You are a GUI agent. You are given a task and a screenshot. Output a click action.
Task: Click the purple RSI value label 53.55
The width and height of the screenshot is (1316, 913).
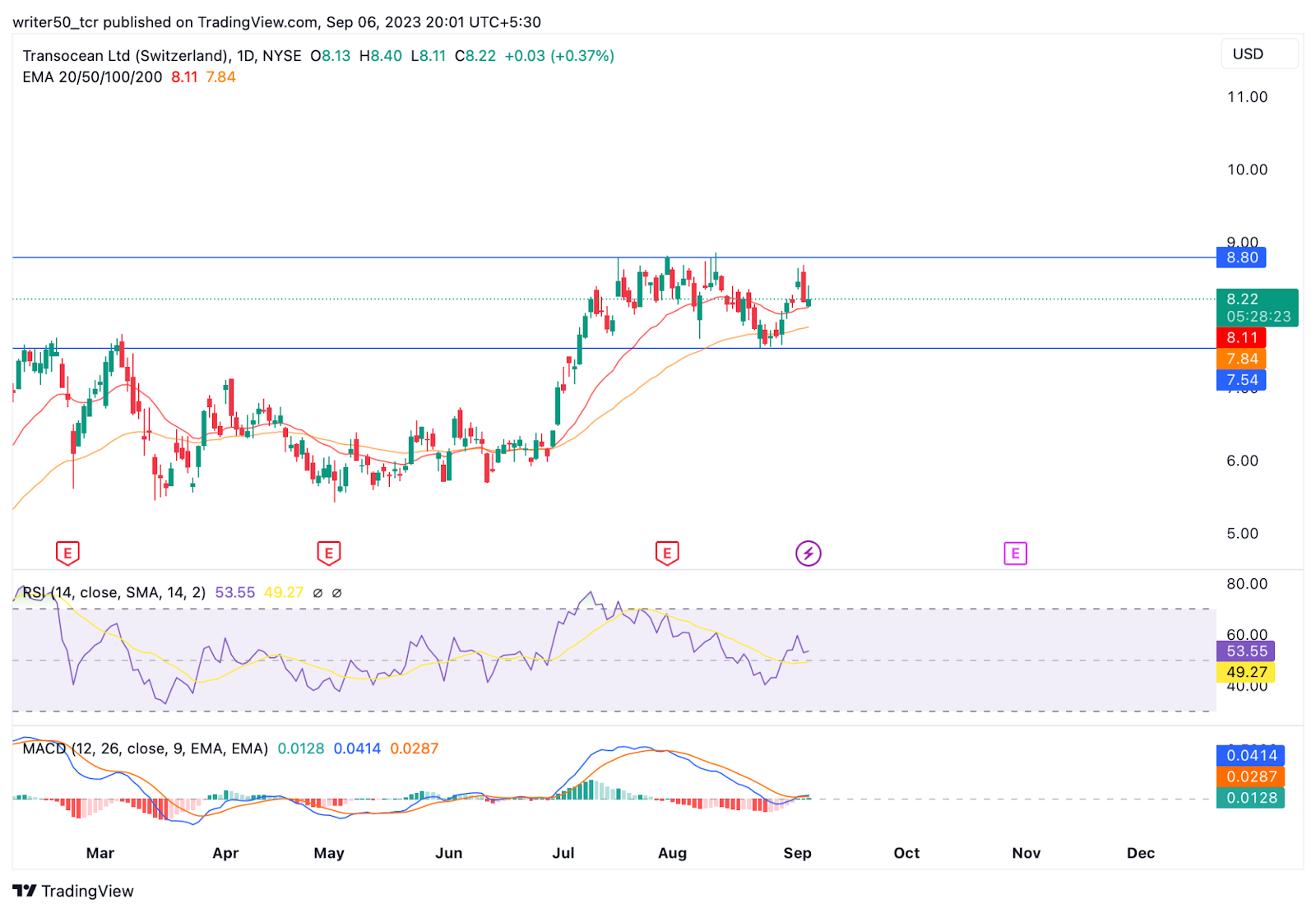(1245, 651)
